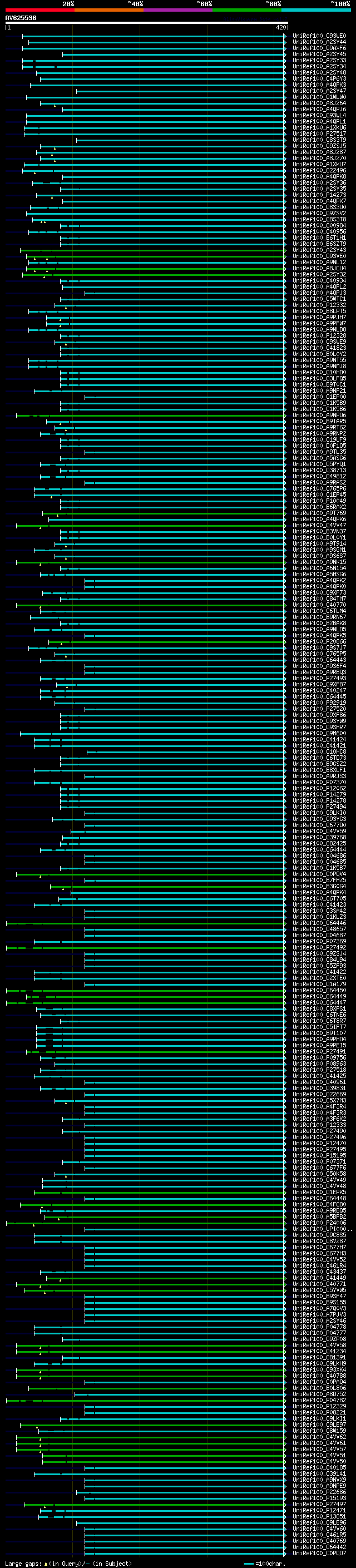The height and width of the screenshot is (1568, 356).
Task: Select hit label UniRef100_P07370
Action: (319, 782)
